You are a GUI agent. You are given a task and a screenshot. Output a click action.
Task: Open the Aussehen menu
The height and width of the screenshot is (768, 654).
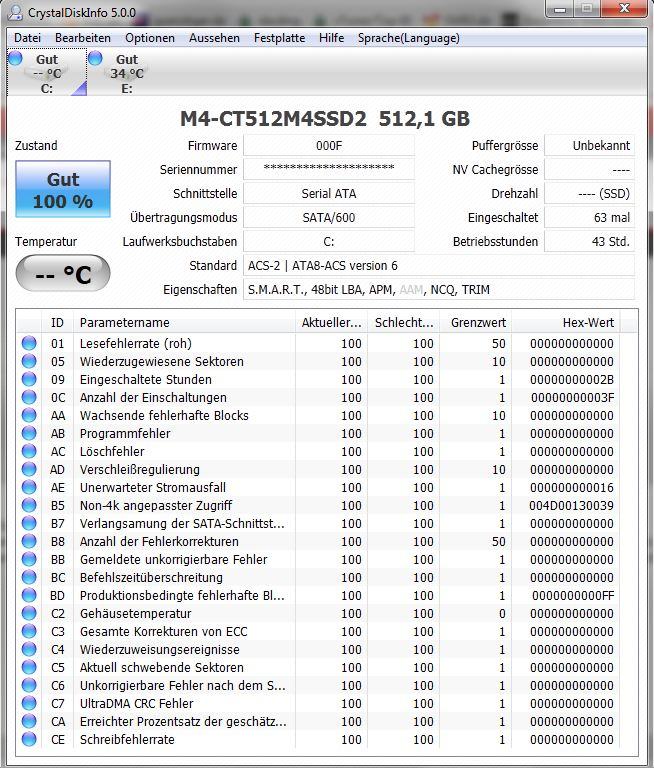point(215,38)
